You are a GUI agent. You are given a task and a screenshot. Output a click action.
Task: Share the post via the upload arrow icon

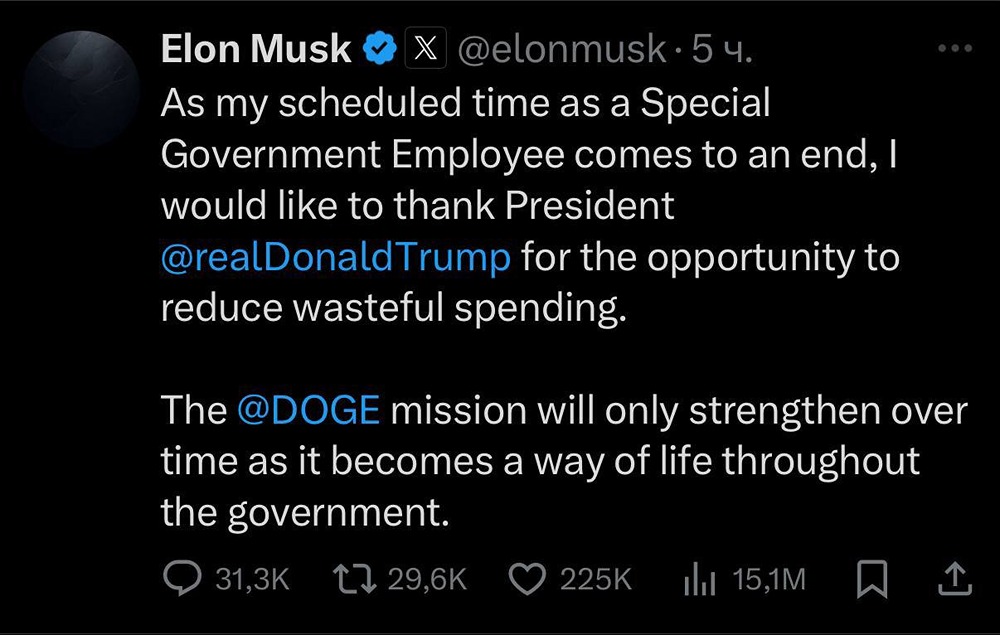(x=954, y=579)
